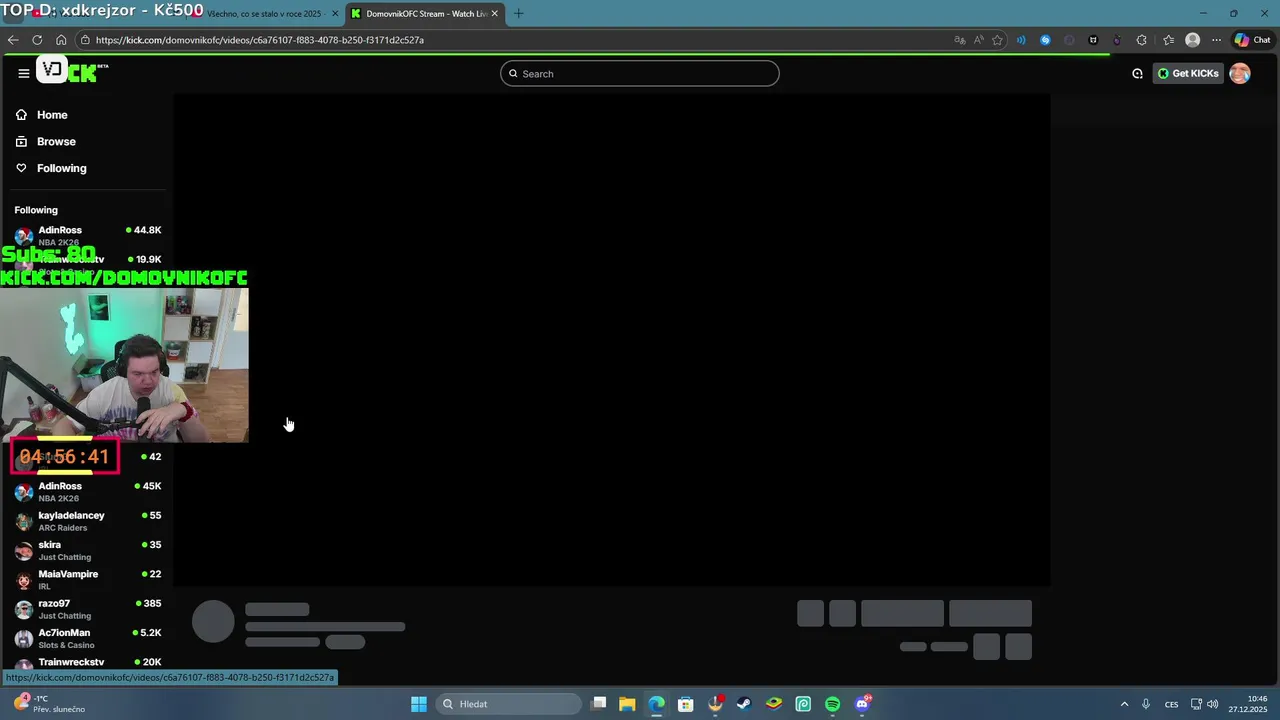Click the Get KICKs button
The image size is (1280, 720).
pyautogui.click(x=1188, y=73)
